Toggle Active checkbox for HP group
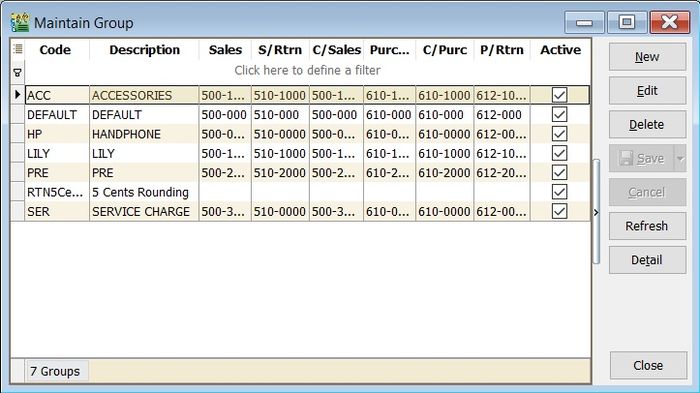The image size is (700, 393). point(559,134)
